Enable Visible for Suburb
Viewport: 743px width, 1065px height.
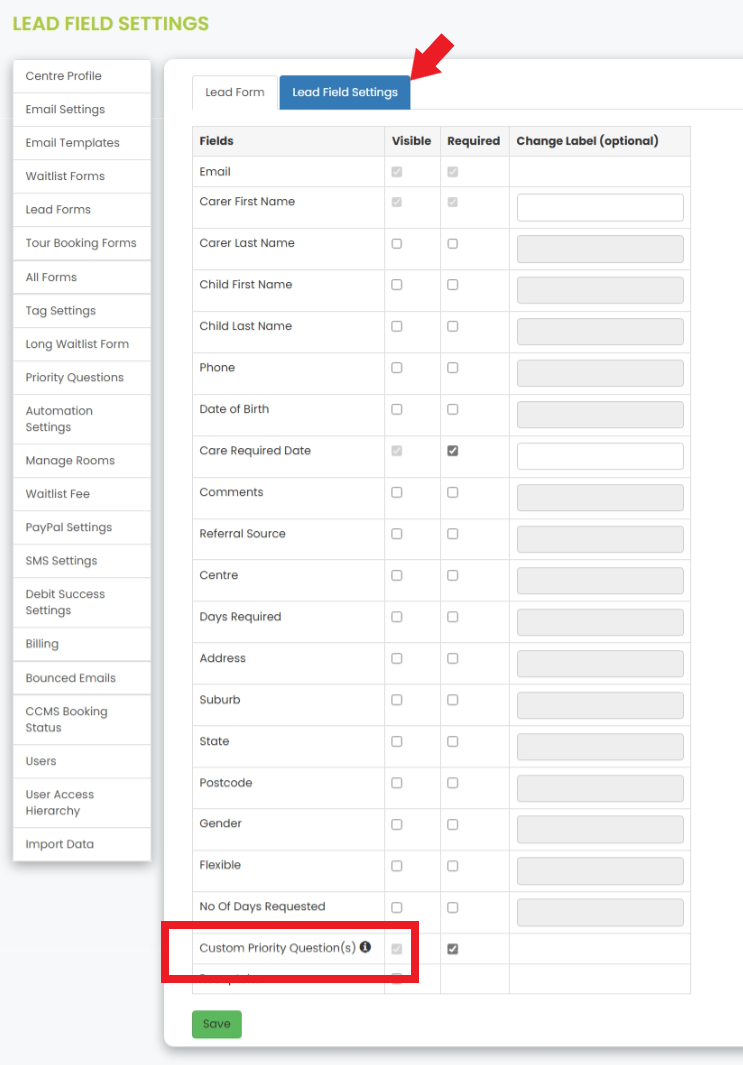(x=397, y=700)
